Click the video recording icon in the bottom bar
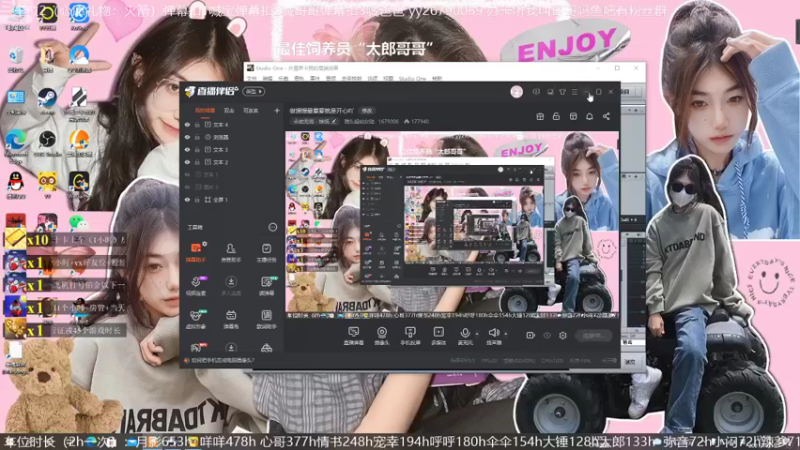The height and width of the screenshot is (450, 800). click(530, 335)
